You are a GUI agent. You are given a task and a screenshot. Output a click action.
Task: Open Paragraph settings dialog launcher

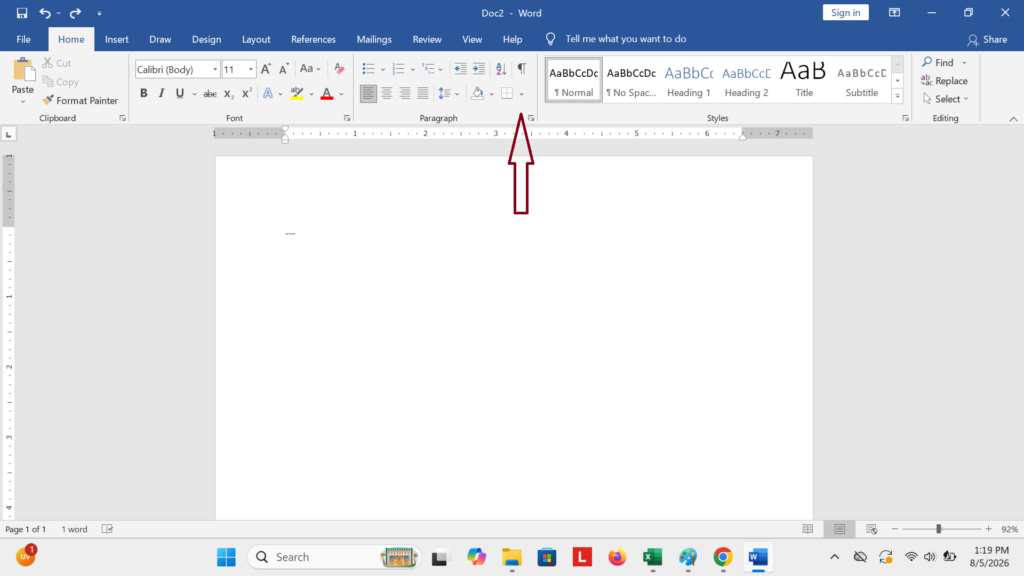[x=531, y=118]
